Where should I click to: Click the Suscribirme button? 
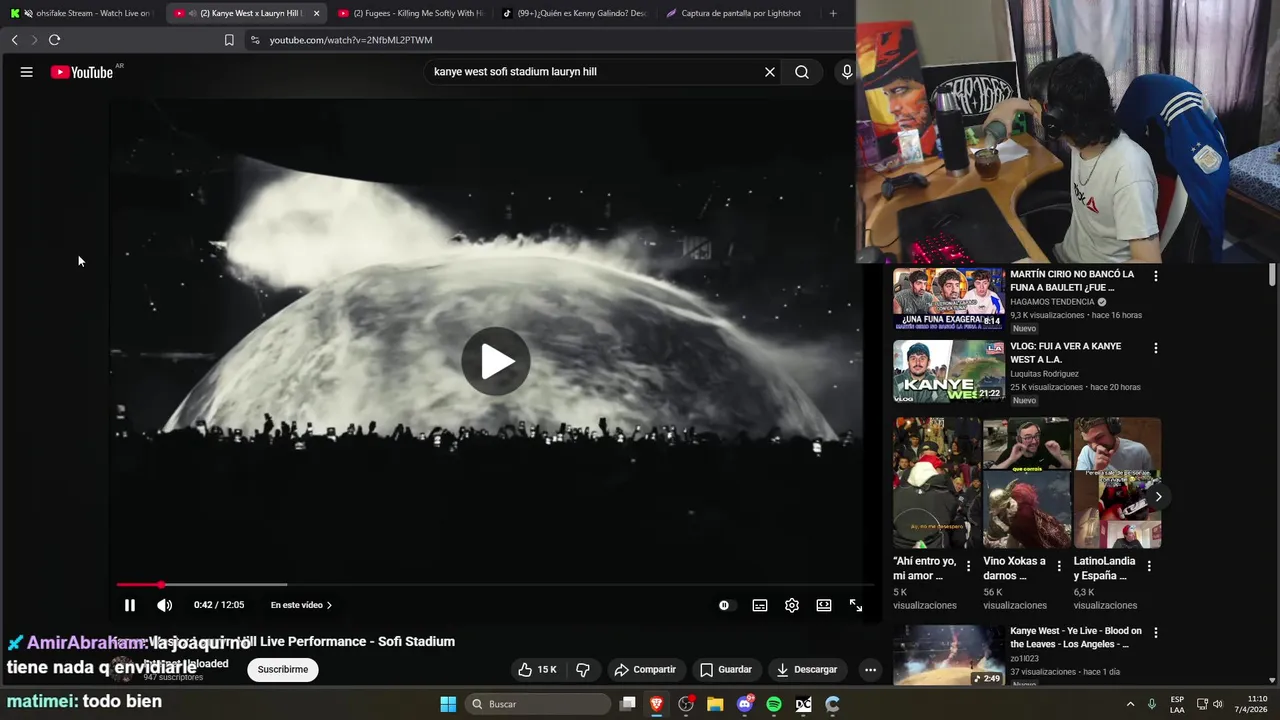coord(283,669)
